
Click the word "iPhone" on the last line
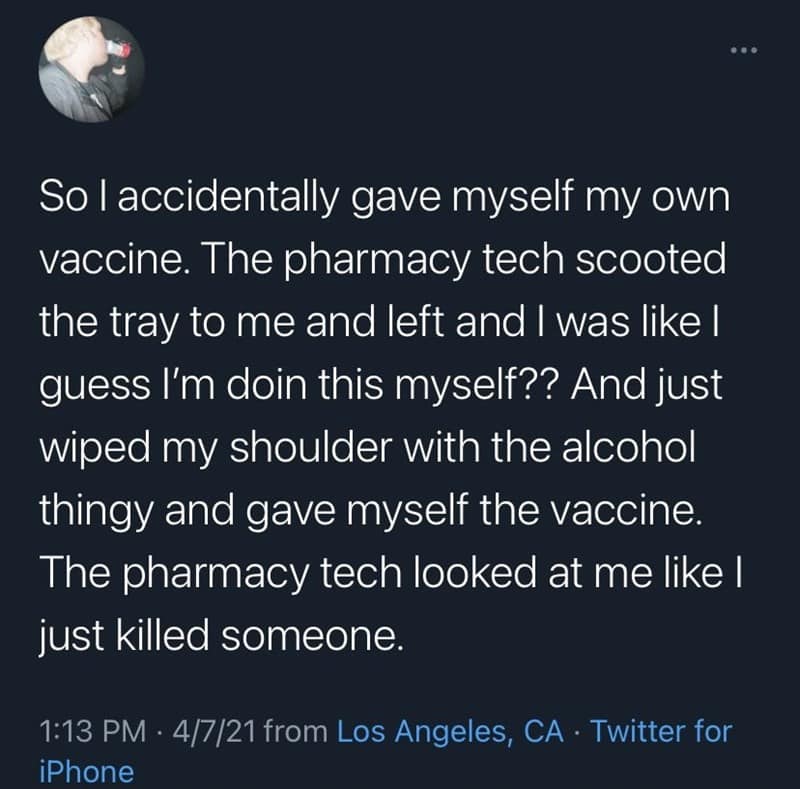(86, 772)
